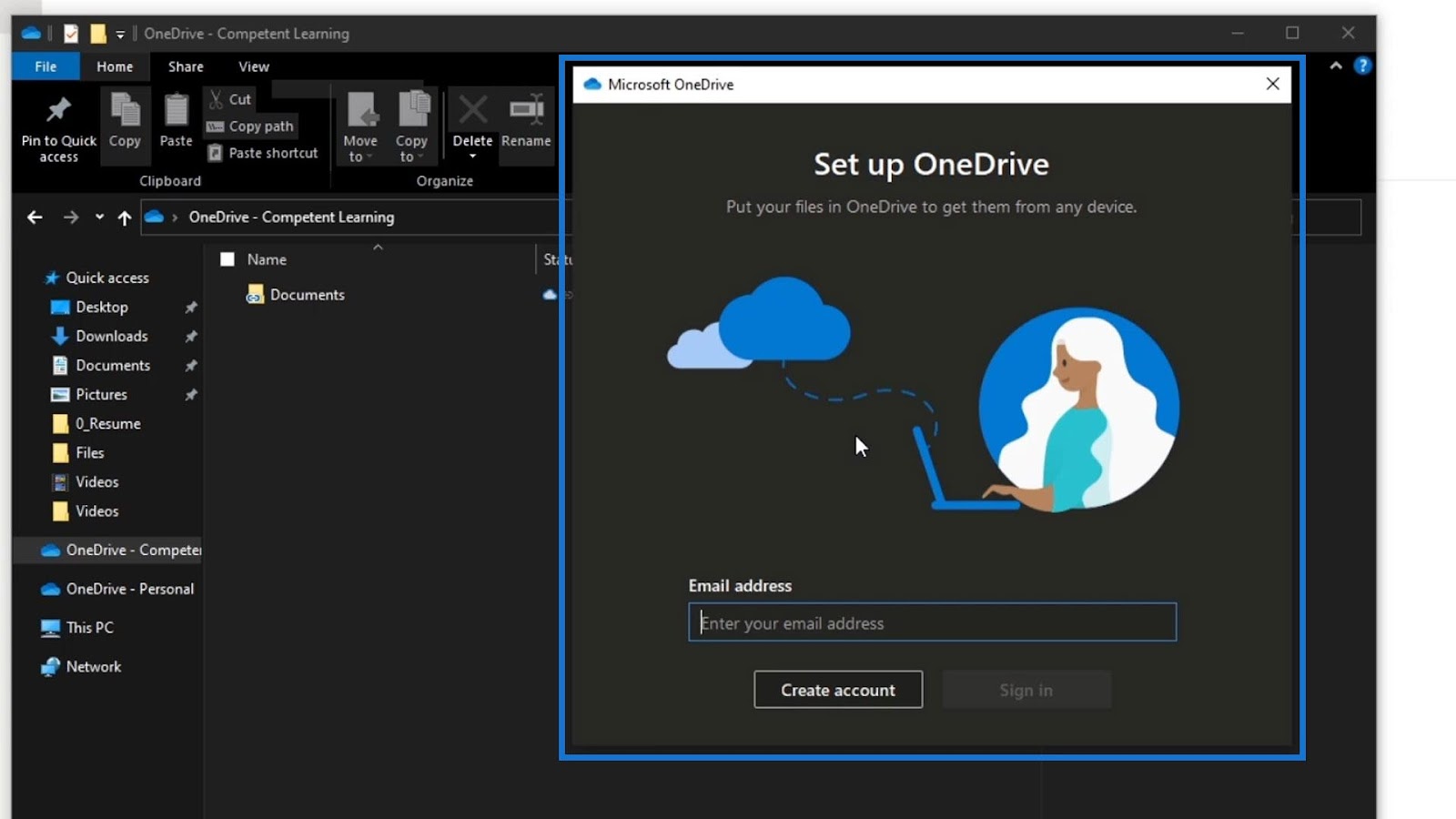Click the Sign in button
1456x819 pixels.
pyautogui.click(x=1026, y=690)
